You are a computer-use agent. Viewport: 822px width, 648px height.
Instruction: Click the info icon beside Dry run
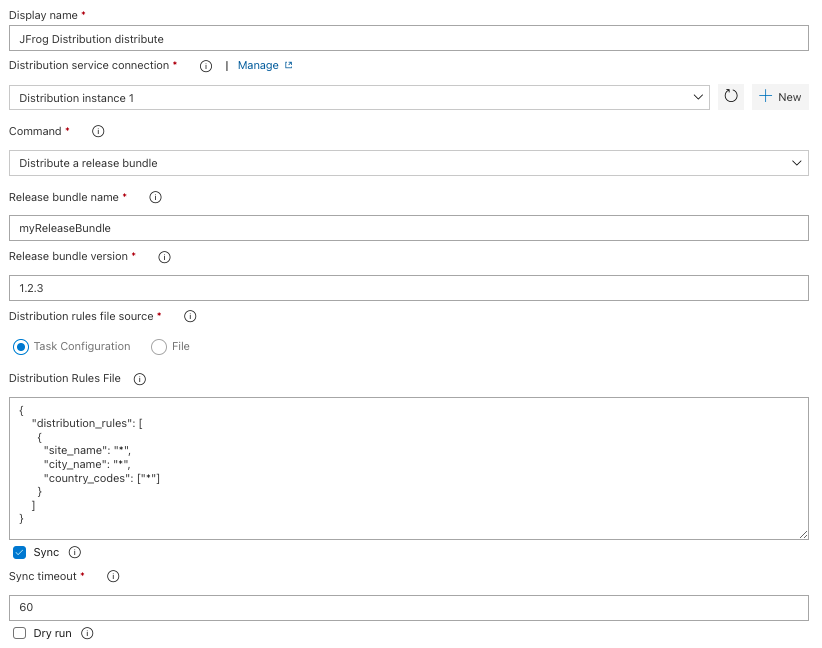(87, 632)
